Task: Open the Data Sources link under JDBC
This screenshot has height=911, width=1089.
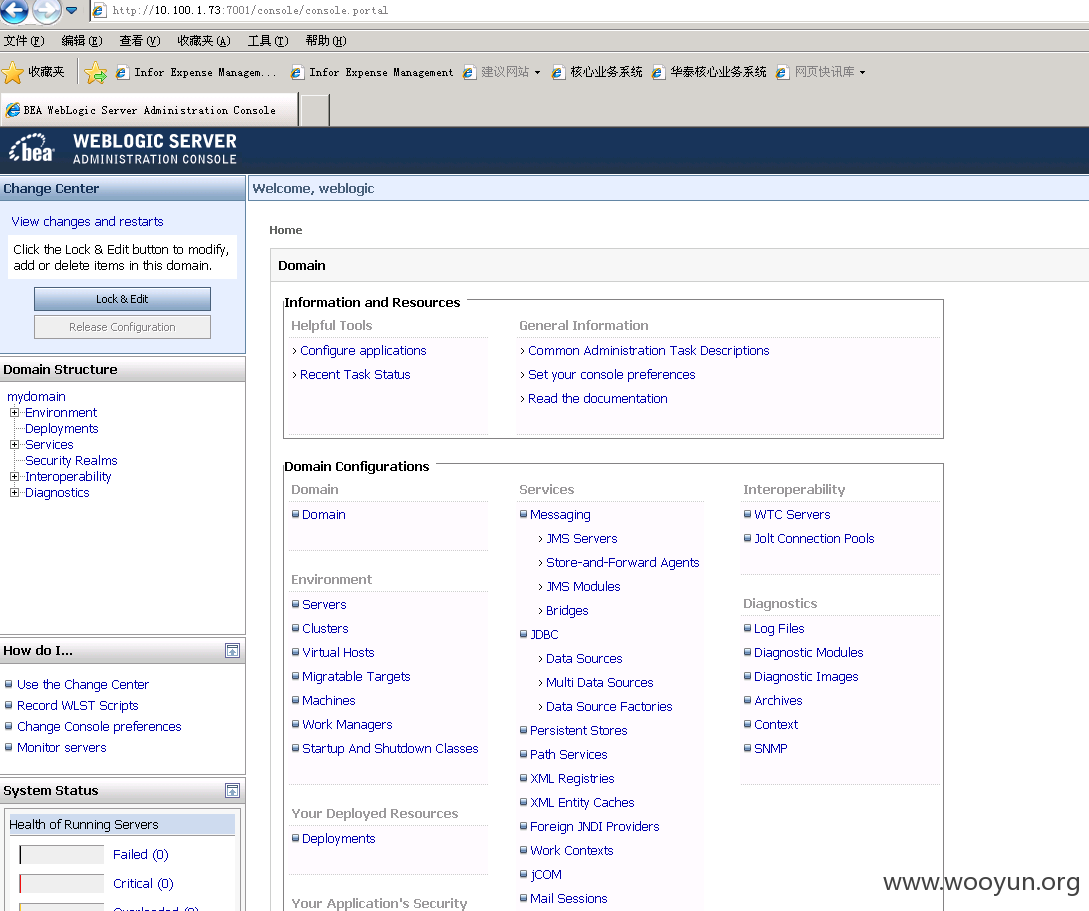Action: coord(584,659)
